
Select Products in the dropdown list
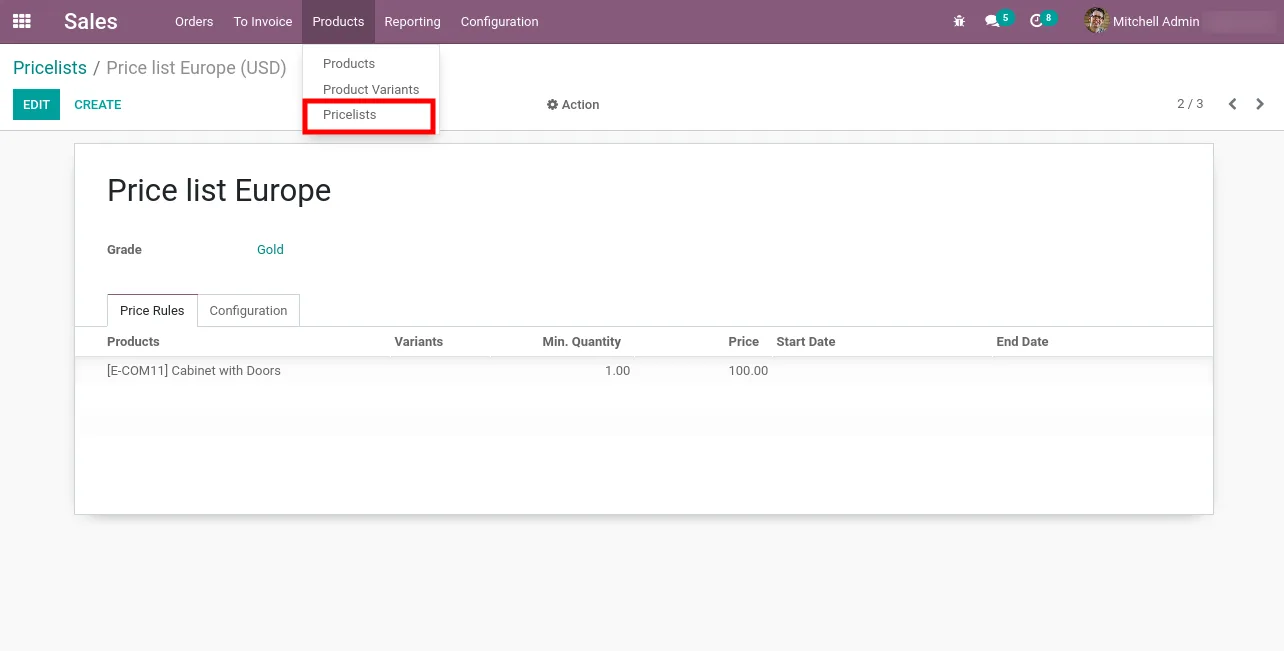[x=349, y=63]
